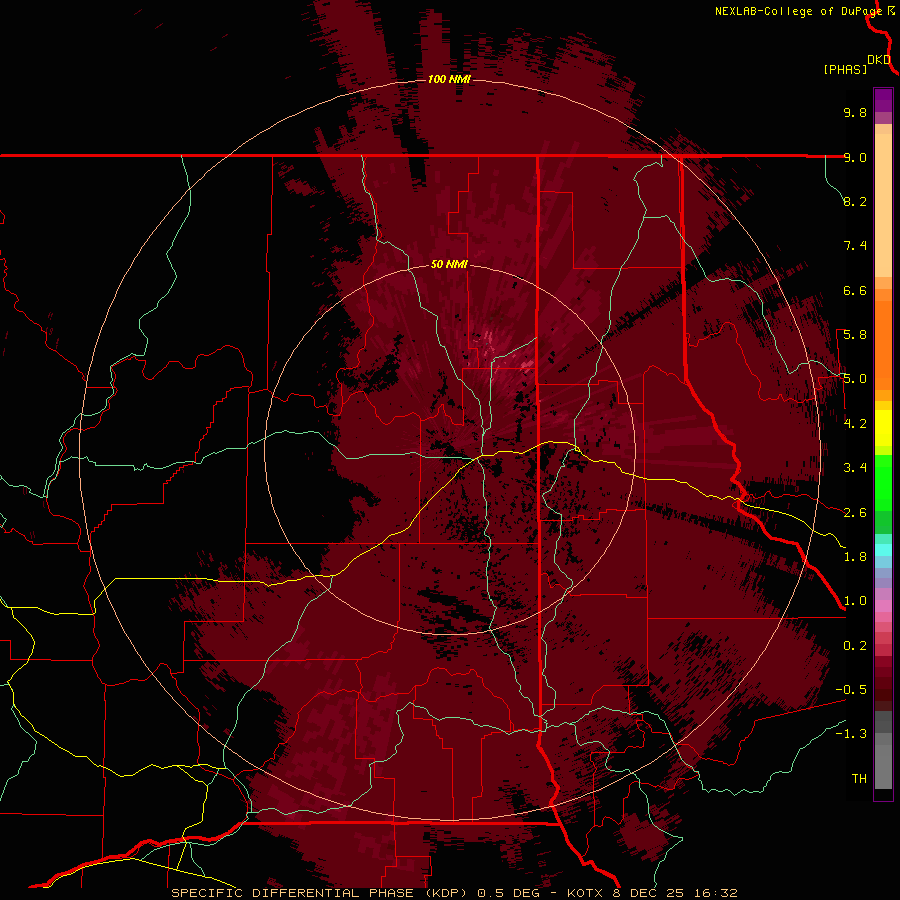
Task: Click the 3.4 legend value
Action: [x=855, y=468]
